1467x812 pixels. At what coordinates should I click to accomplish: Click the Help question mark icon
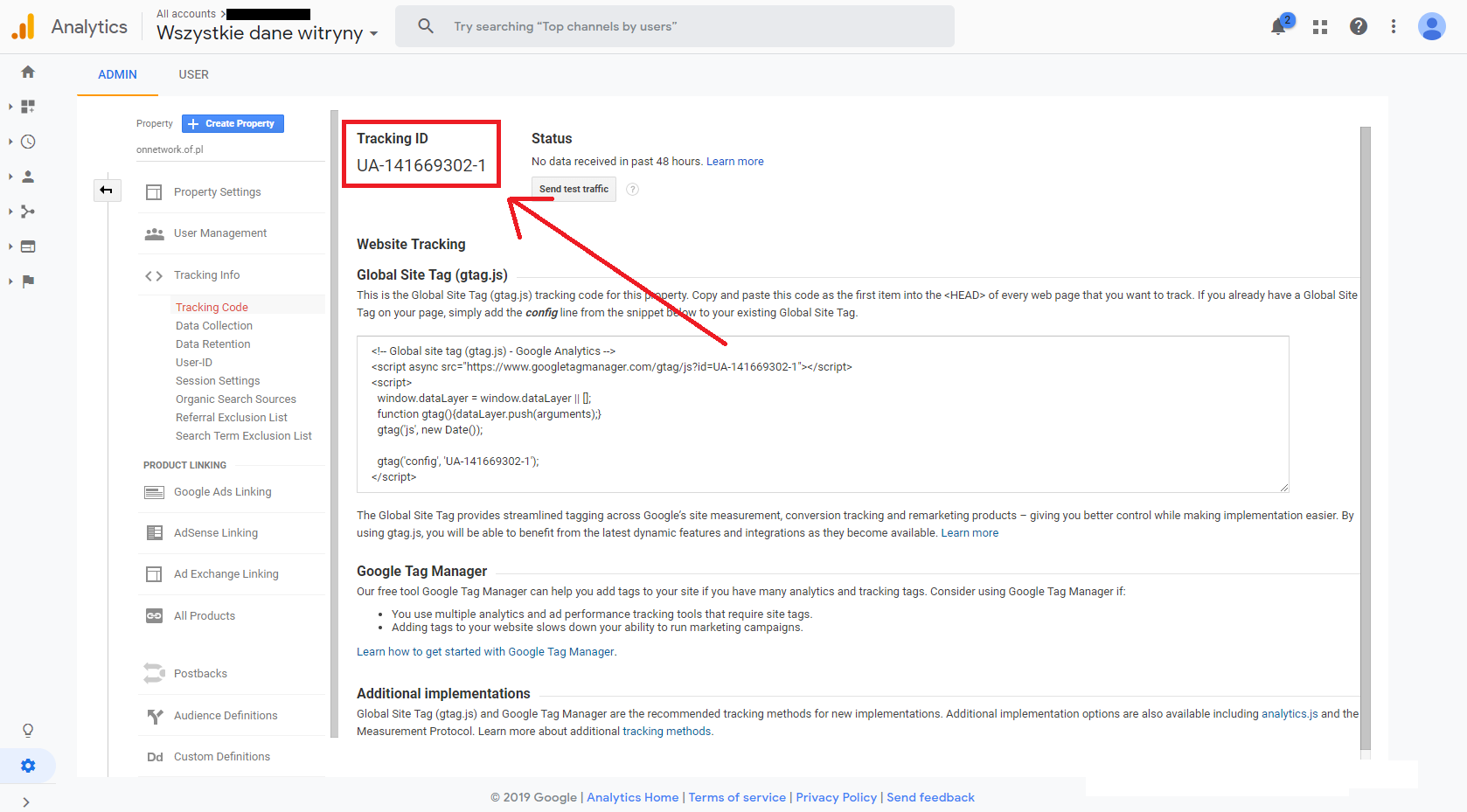[x=1358, y=27]
